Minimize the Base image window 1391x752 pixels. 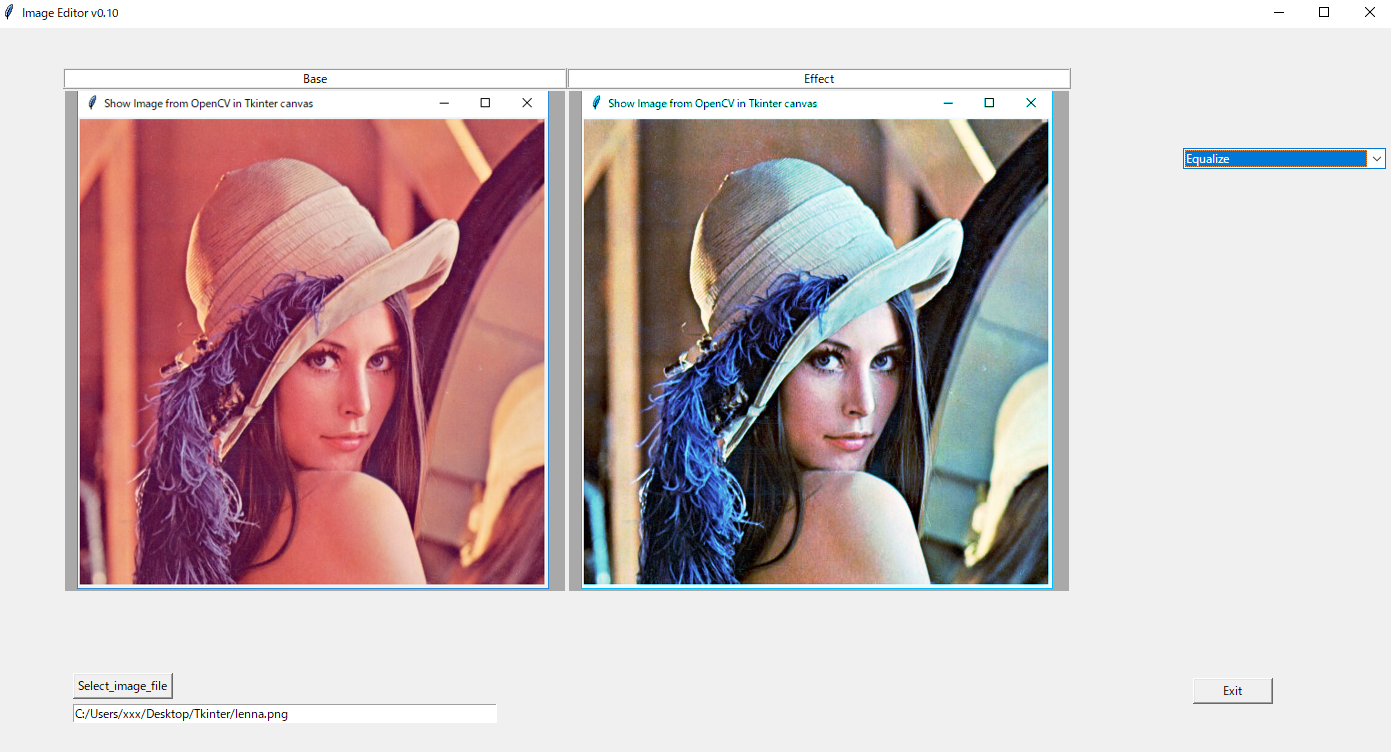pos(444,103)
